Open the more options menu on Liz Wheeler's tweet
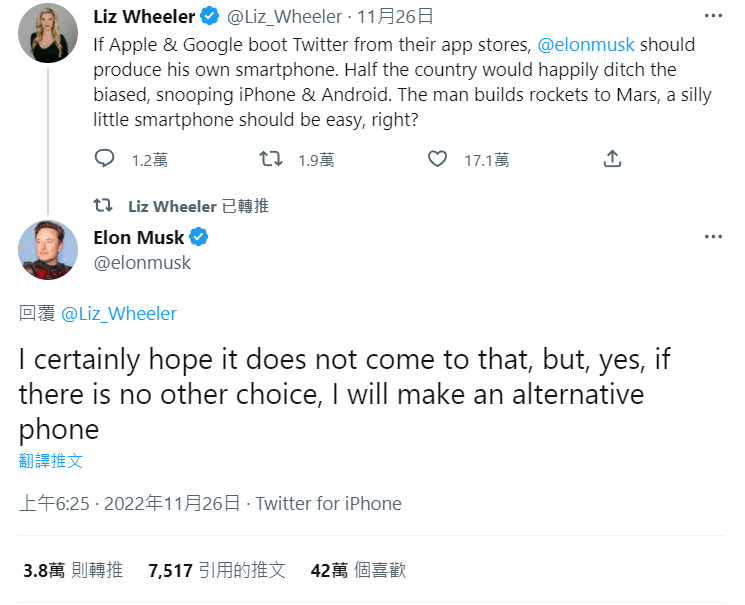745x605 pixels. click(713, 15)
